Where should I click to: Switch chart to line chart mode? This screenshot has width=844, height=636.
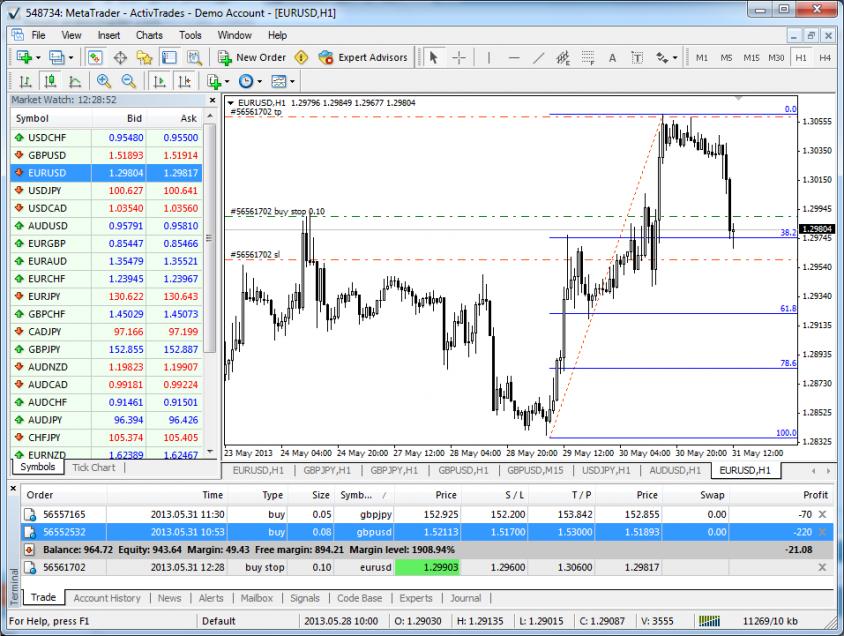pos(74,82)
